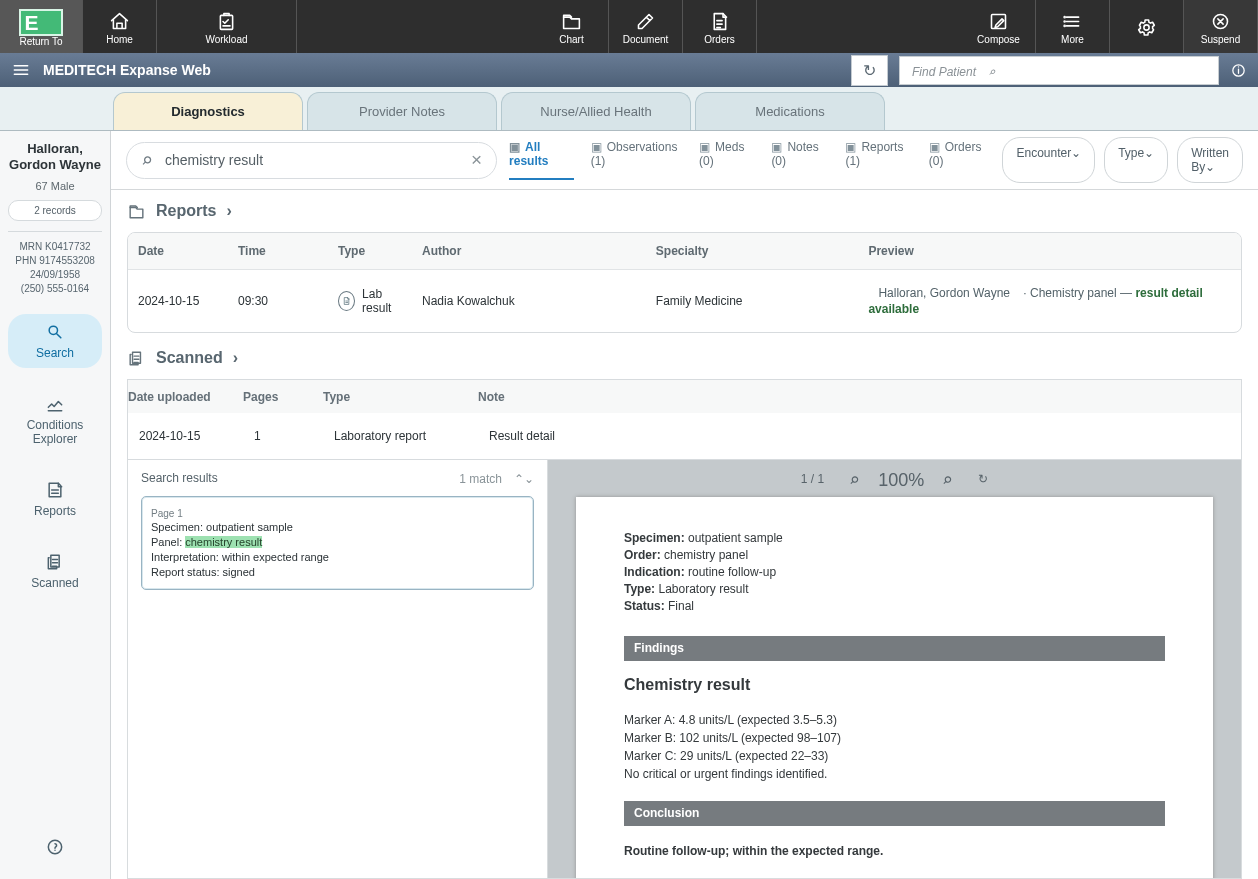The width and height of the screenshot is (1258, 879).
Task: Expand the Reports section header
Action: tap(181, 211)
